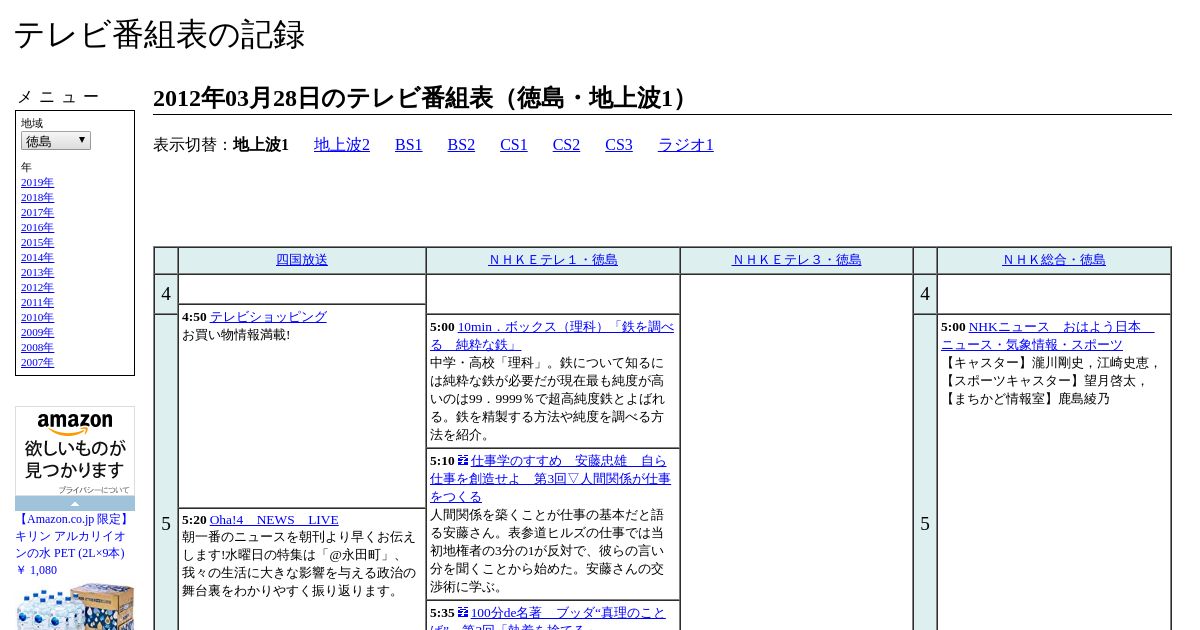Open the 4:50 テレビショッピング program link
Screen dimensions: 1200x630
tap(268, 317)
